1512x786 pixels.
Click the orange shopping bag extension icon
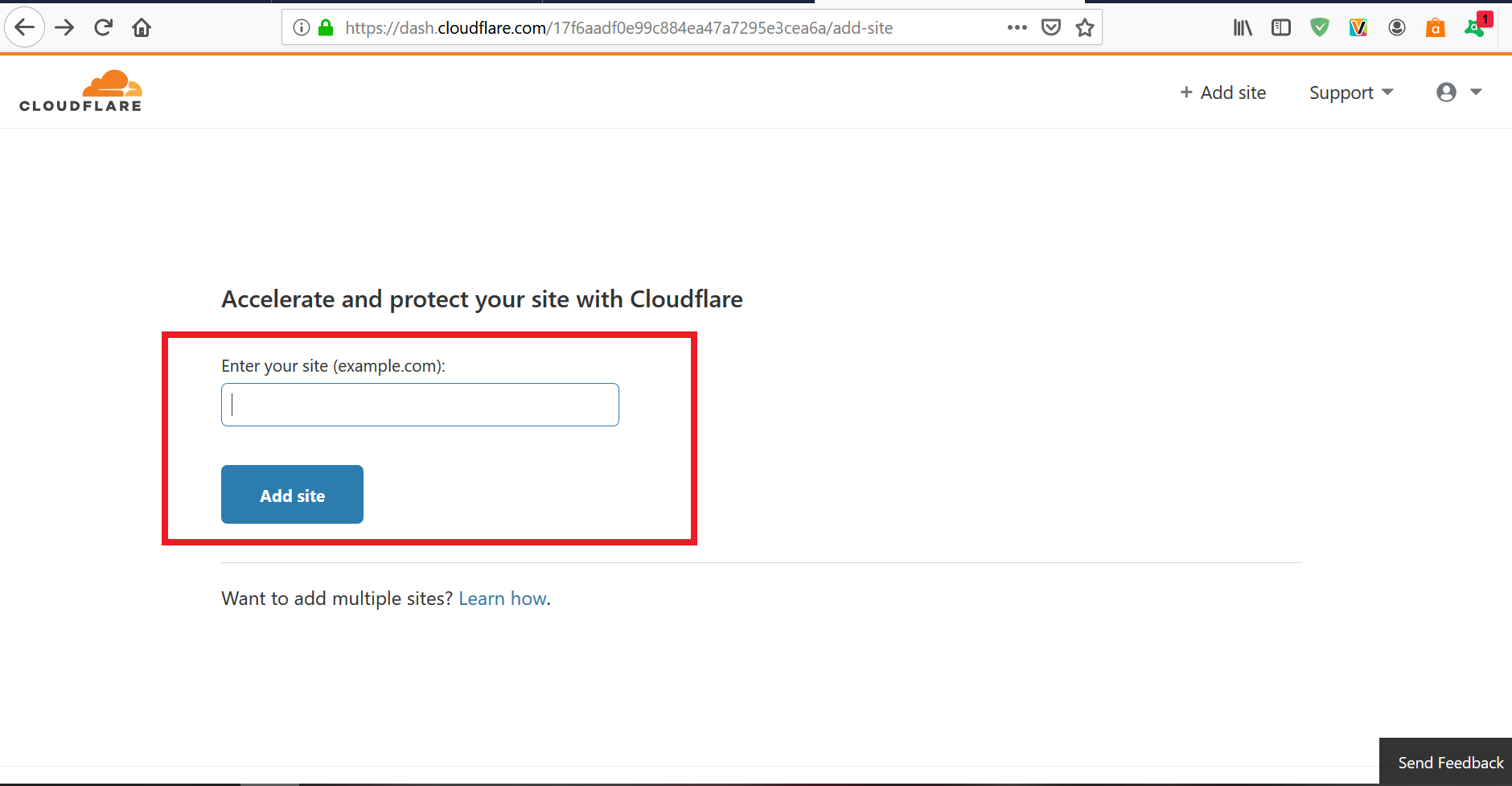click(1436, 28)
